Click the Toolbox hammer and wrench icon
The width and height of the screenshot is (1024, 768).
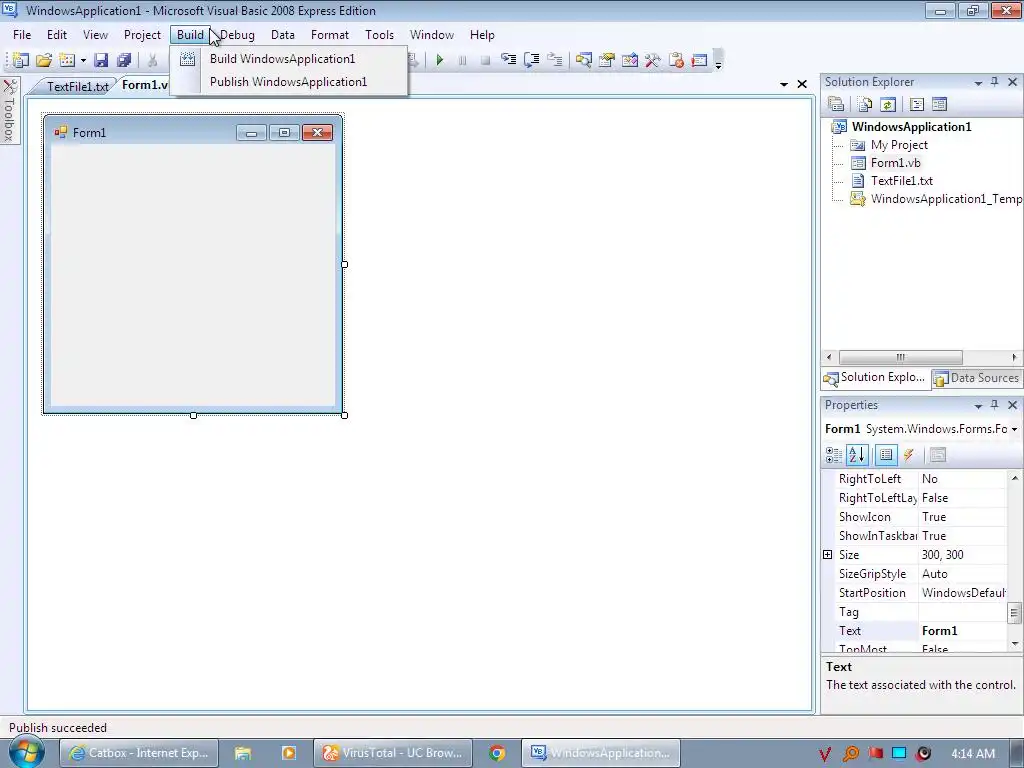point(652,60)
